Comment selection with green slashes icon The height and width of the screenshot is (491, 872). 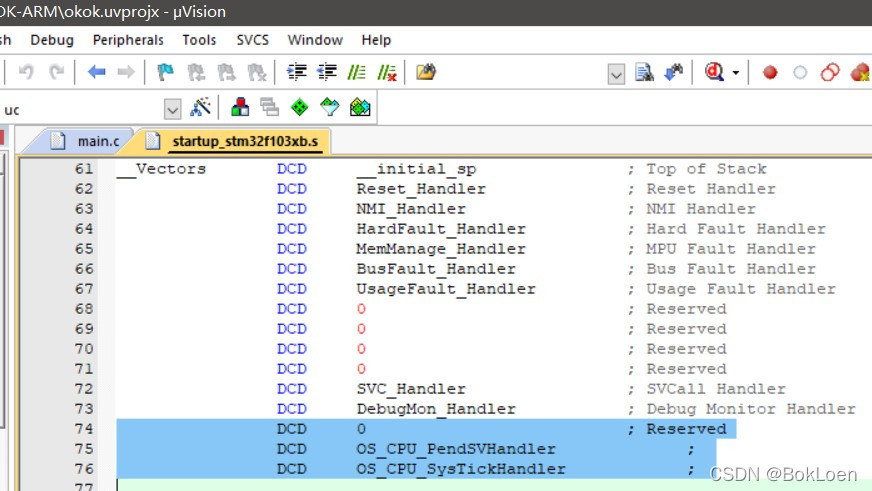(x=356, y=72)
